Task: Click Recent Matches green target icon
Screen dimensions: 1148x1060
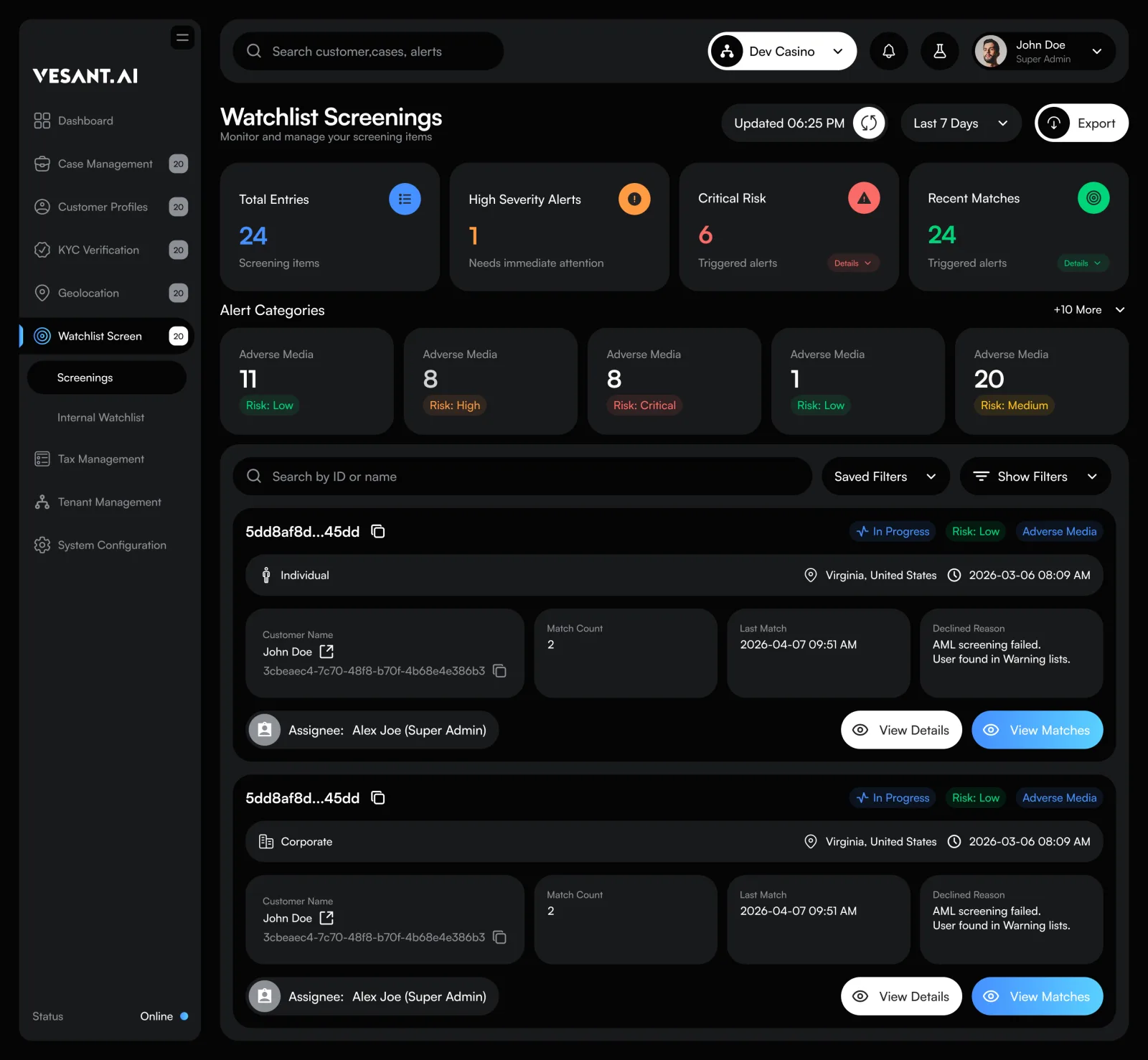Action: [1093, 197]
